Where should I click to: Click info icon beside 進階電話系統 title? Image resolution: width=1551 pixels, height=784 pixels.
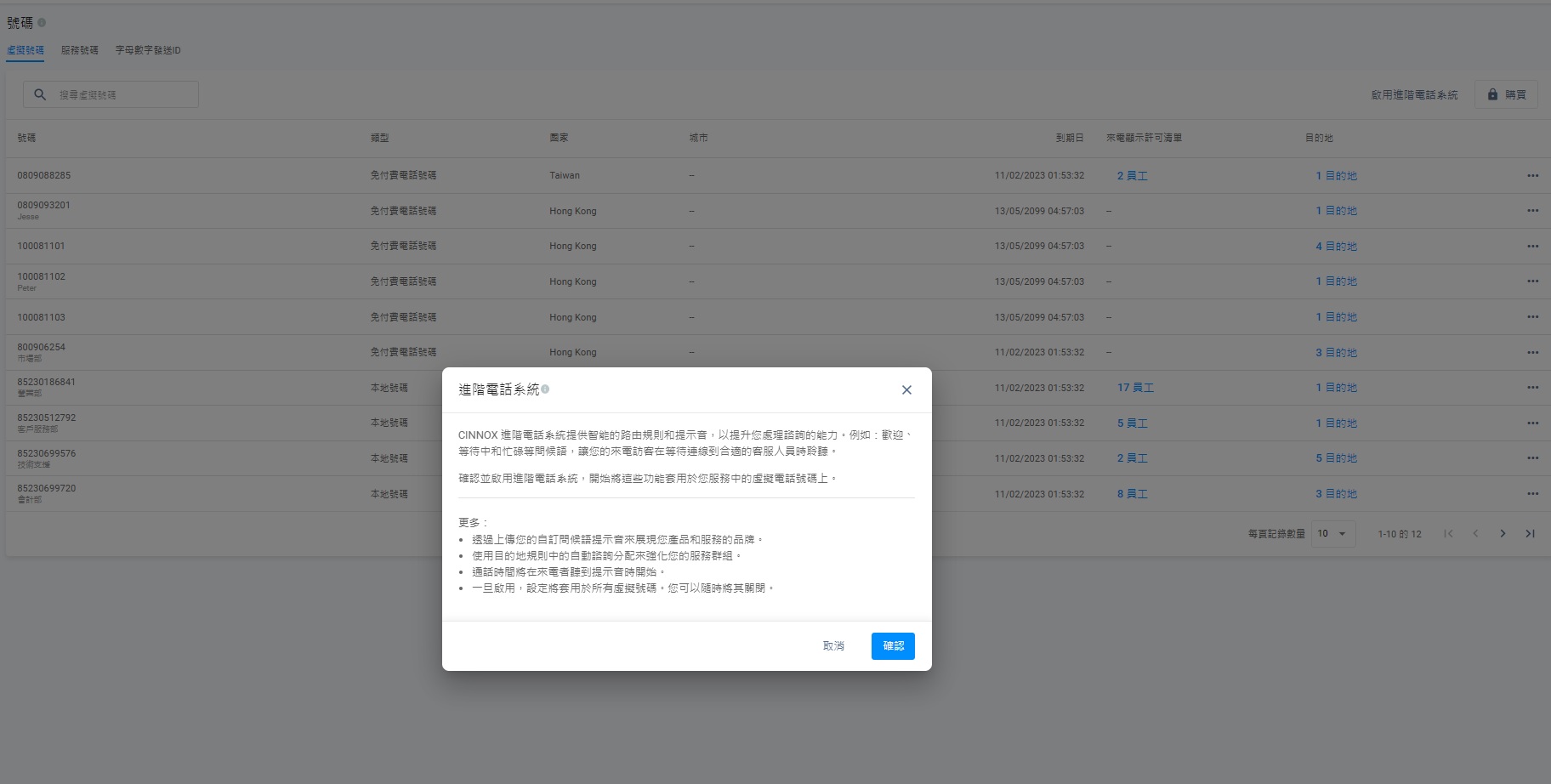[545, 389]
